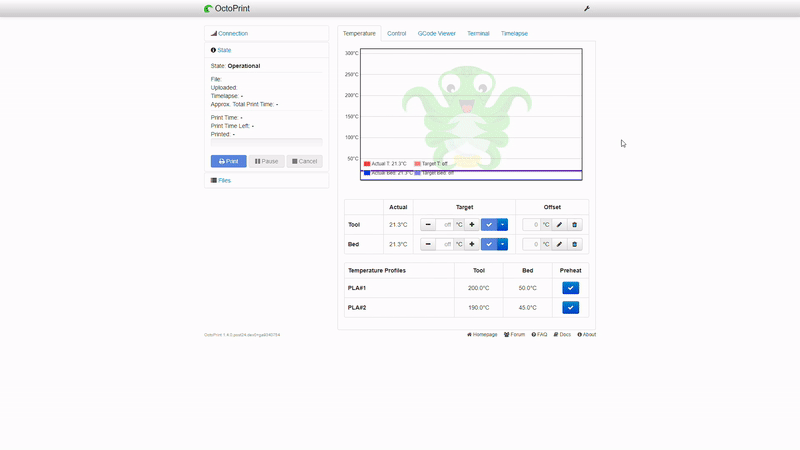
Task: Decrease Tool target temperature with minus
Action: 428,224
